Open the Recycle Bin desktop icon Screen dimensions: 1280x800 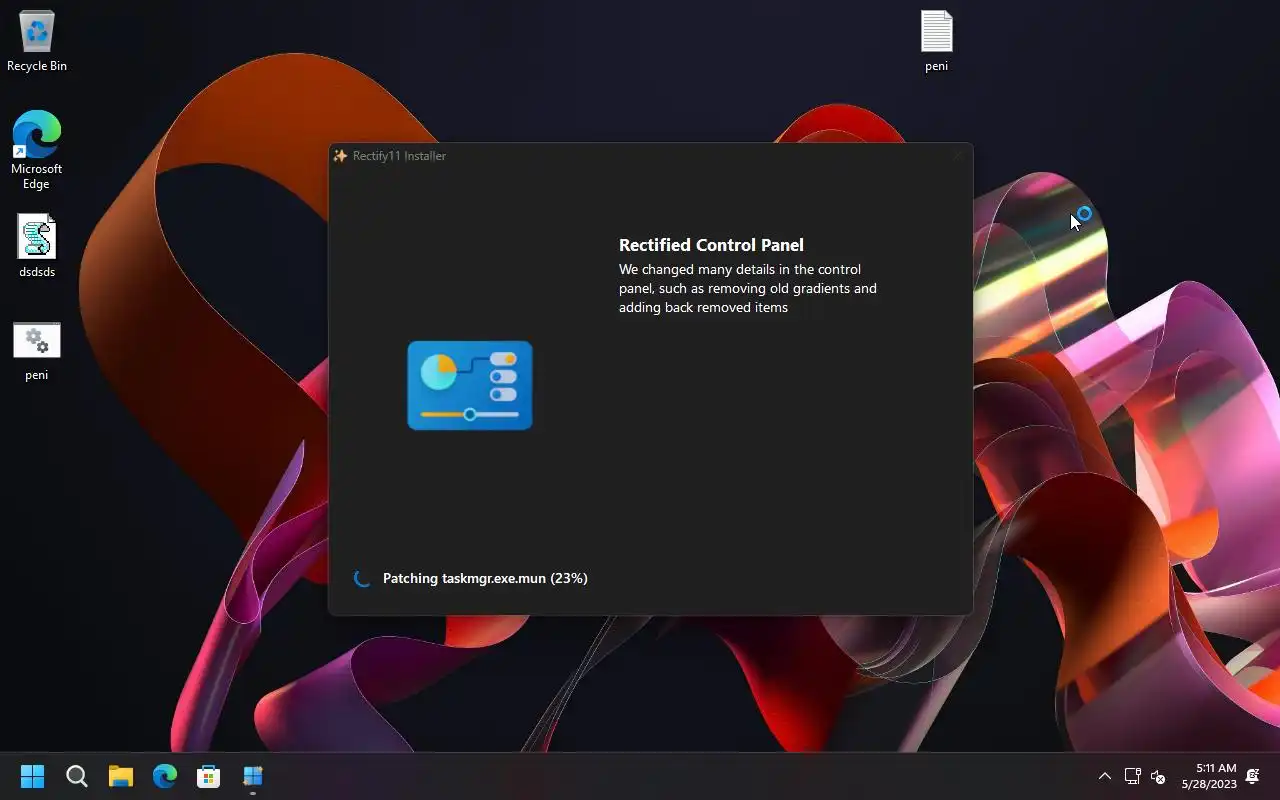(37, 41)
